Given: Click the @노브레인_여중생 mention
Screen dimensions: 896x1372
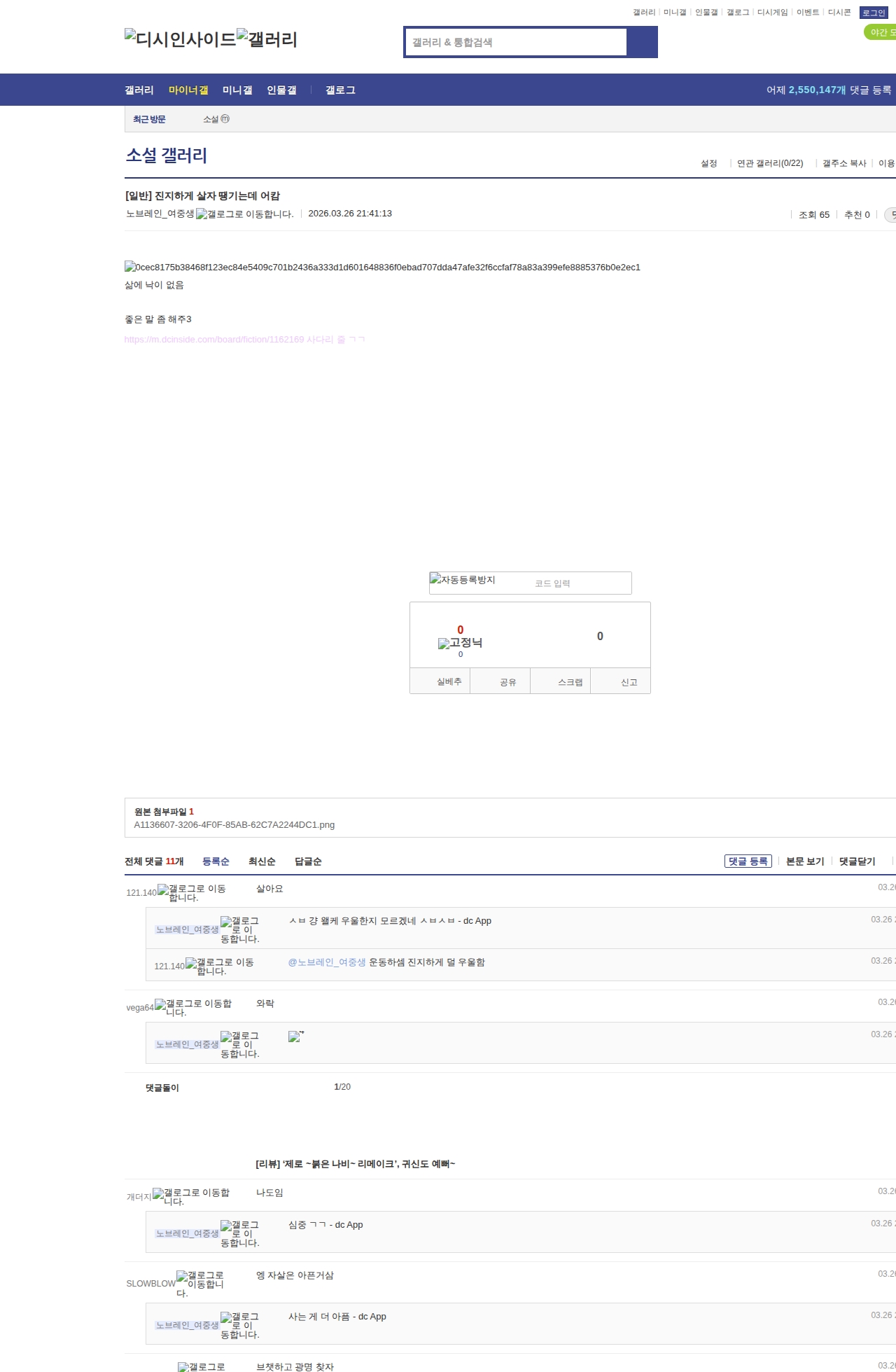Looking at the screenshot, I should [x=327, y=962].
